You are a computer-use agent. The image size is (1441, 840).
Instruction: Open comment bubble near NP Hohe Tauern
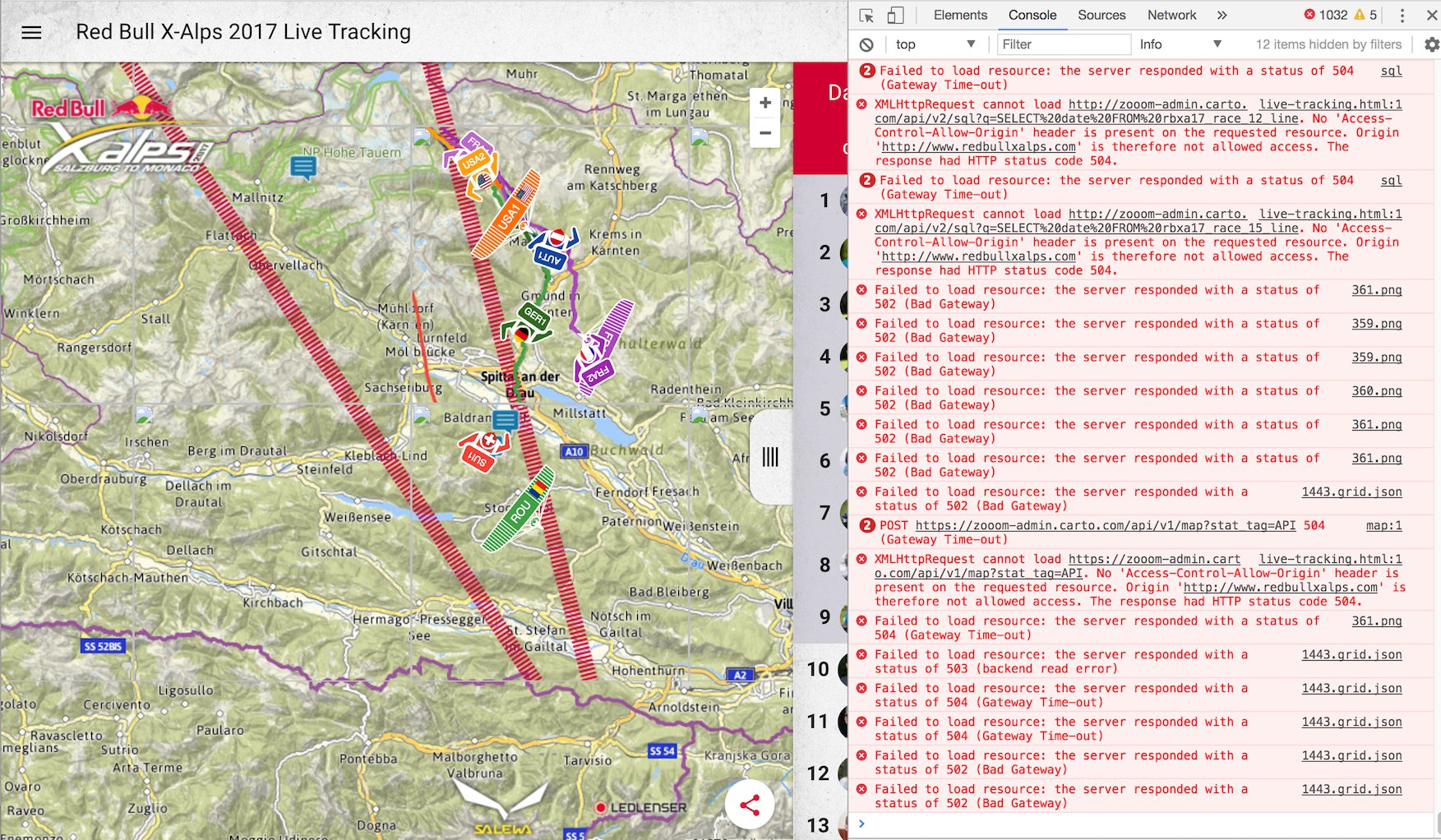[x=303, y=167]
